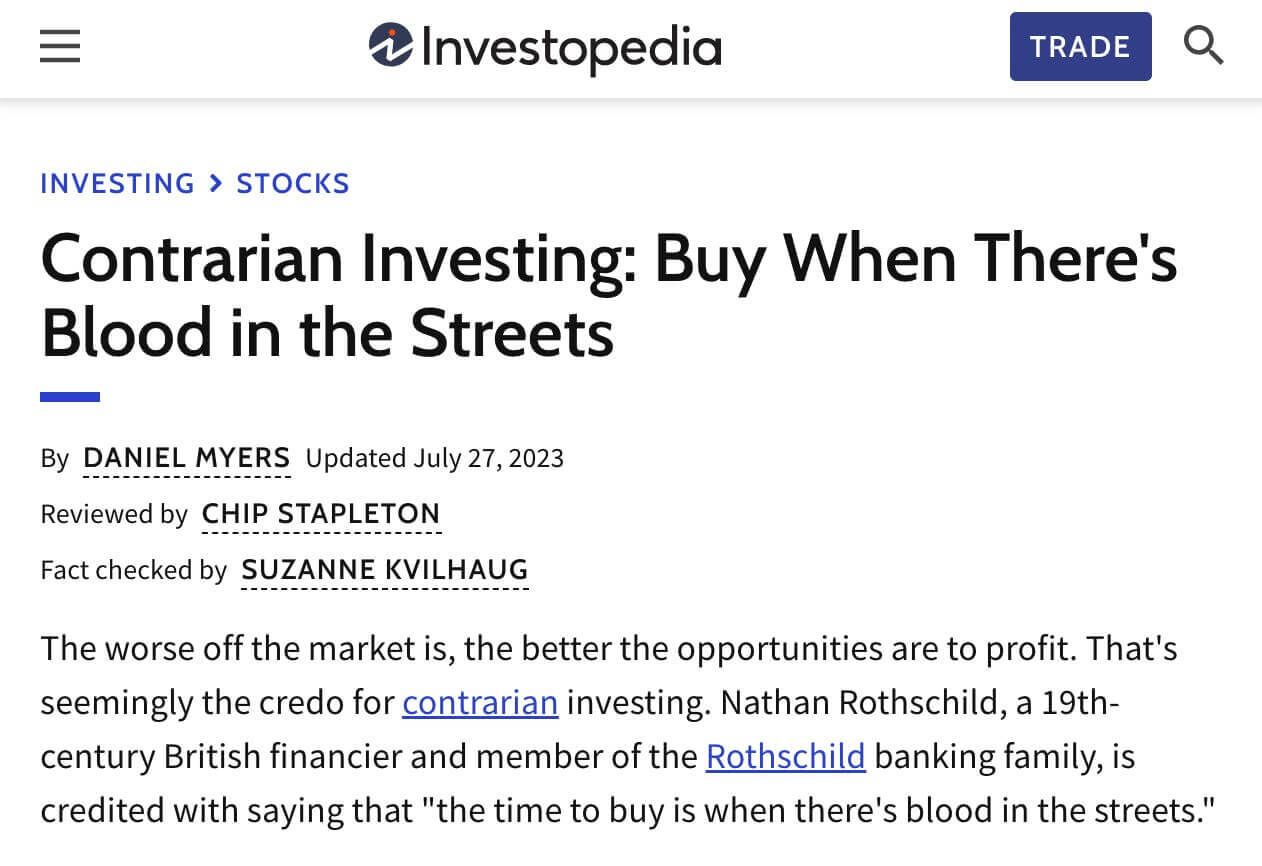Click the "Fact checked by" label
Viewport: 1262px width, 866px height.
[x=134, y=570]
